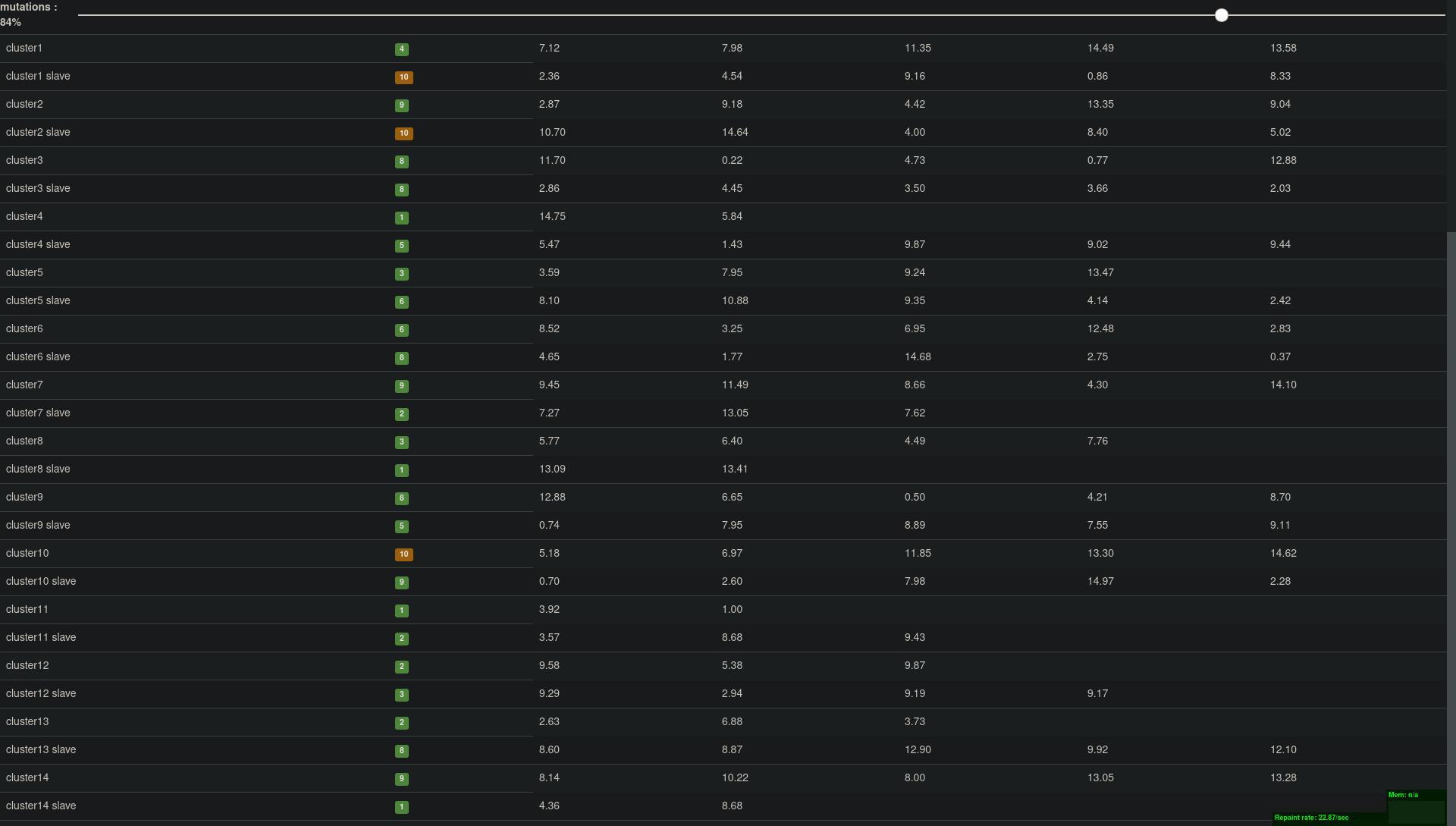Select the cluster3 row name
1456x826 pixels.
24,160
